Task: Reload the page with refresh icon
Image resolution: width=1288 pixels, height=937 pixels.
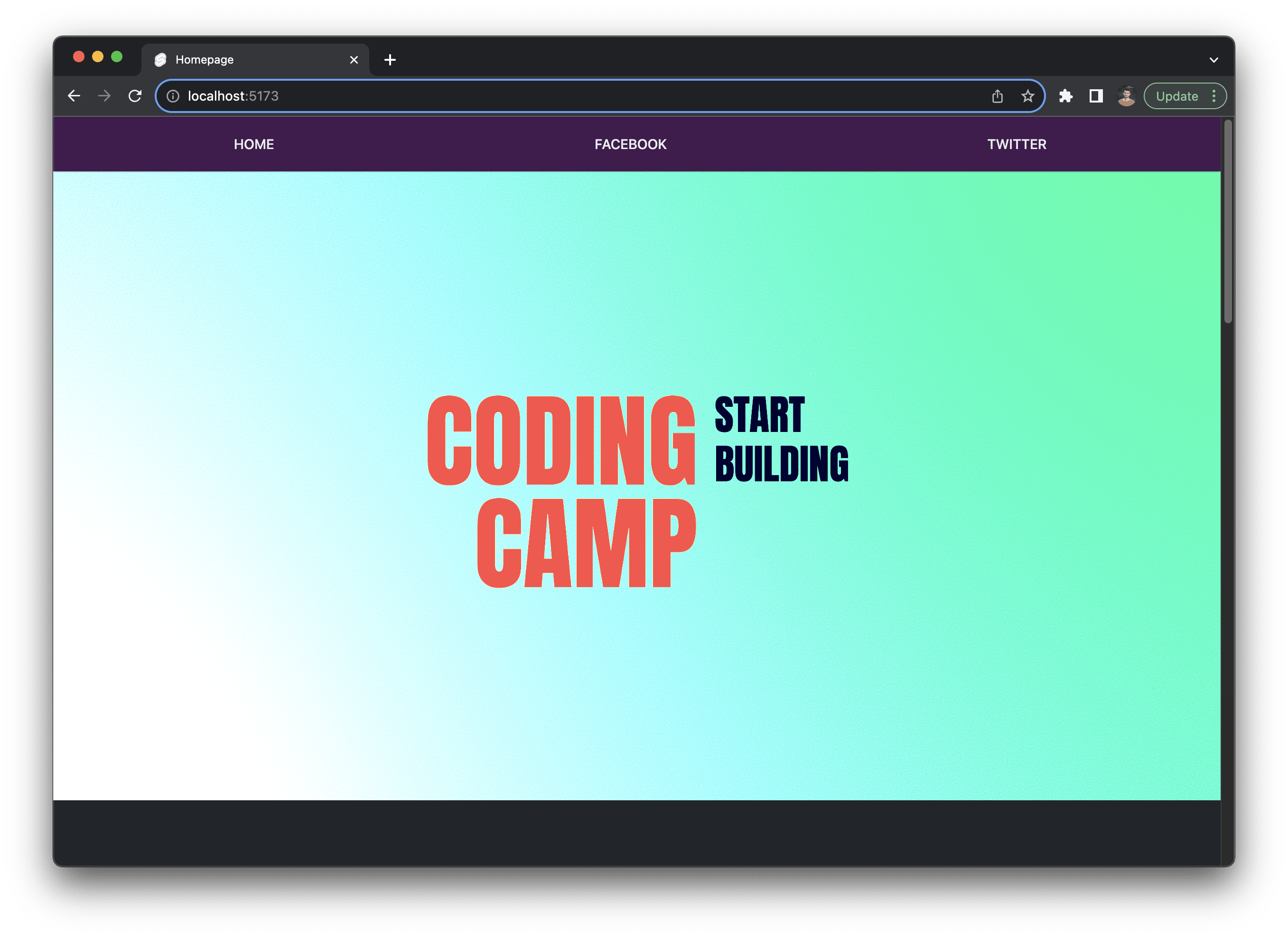Action: click(x=135, y=96)
